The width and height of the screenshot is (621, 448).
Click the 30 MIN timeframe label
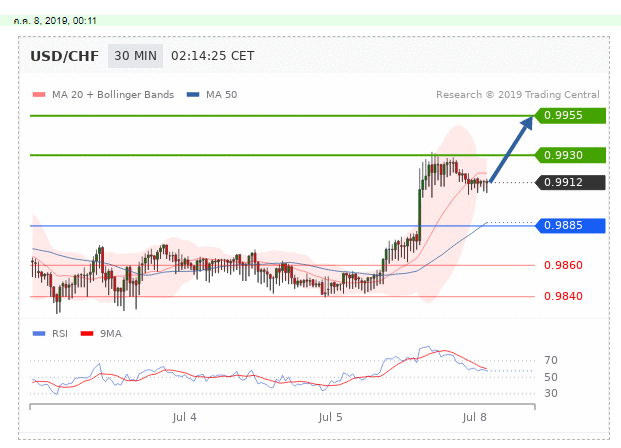135,56
